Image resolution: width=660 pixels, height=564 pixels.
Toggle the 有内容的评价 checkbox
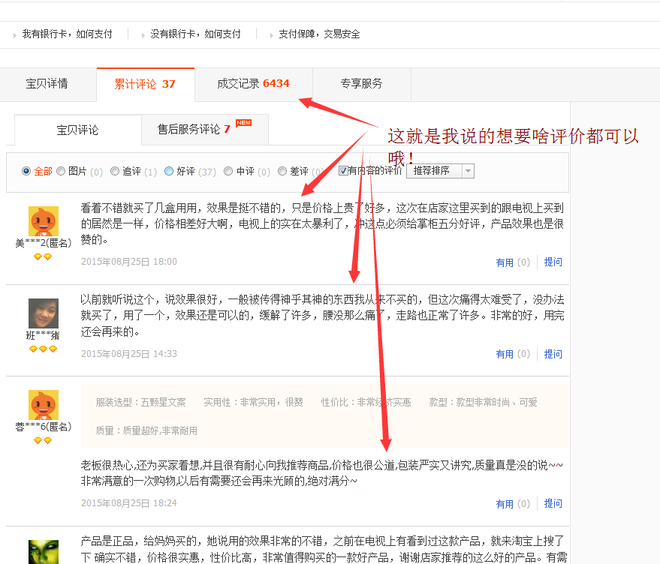coord(343,172)
